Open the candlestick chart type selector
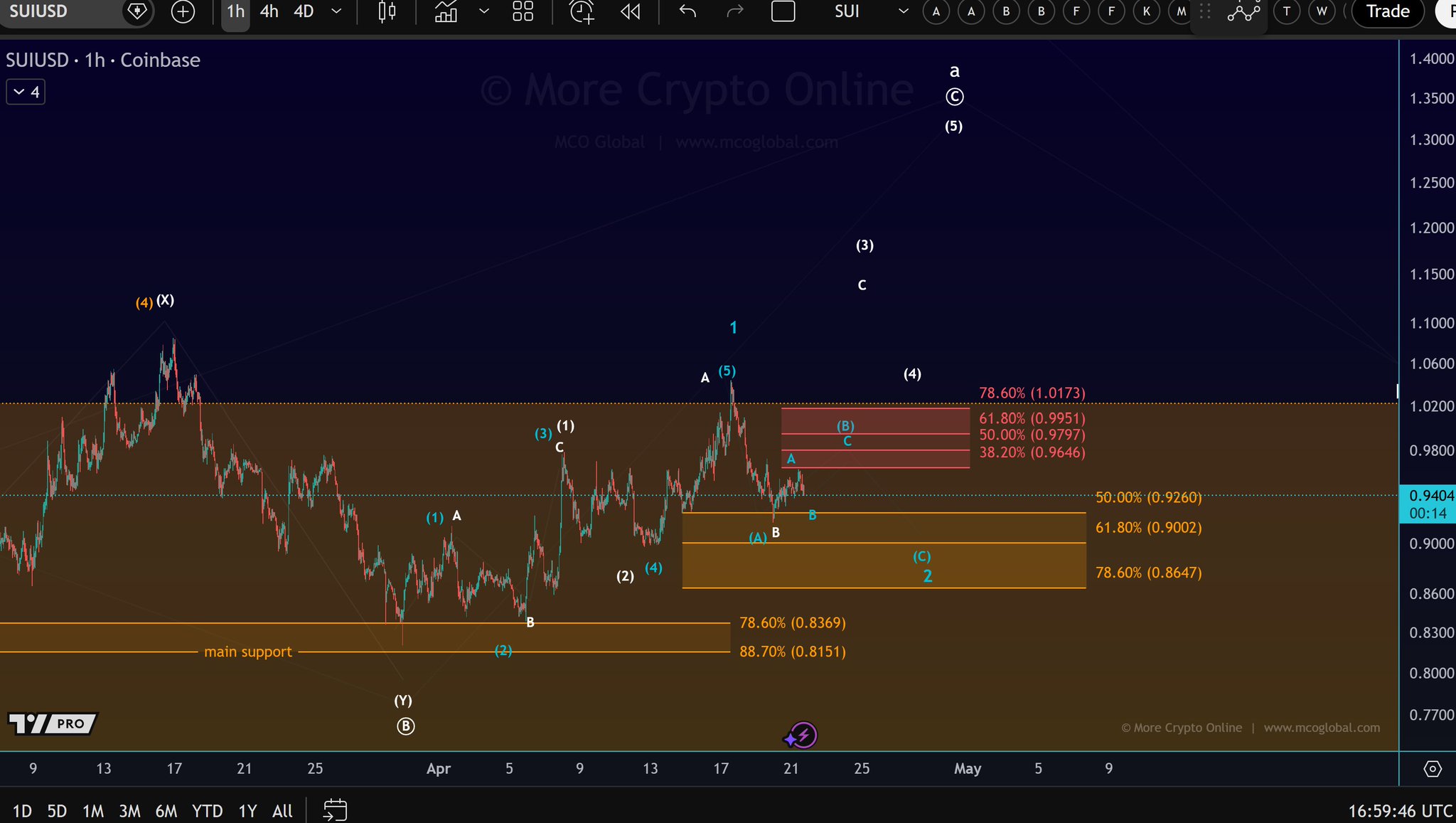Image resolution: width=1456 pixels, height=823 pixels. coord(387,11)
